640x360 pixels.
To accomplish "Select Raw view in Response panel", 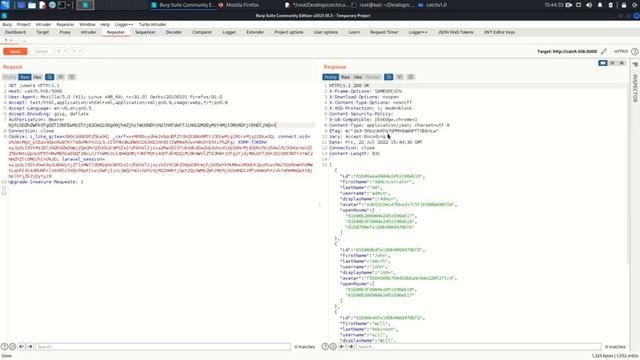I will click(346, 77).
